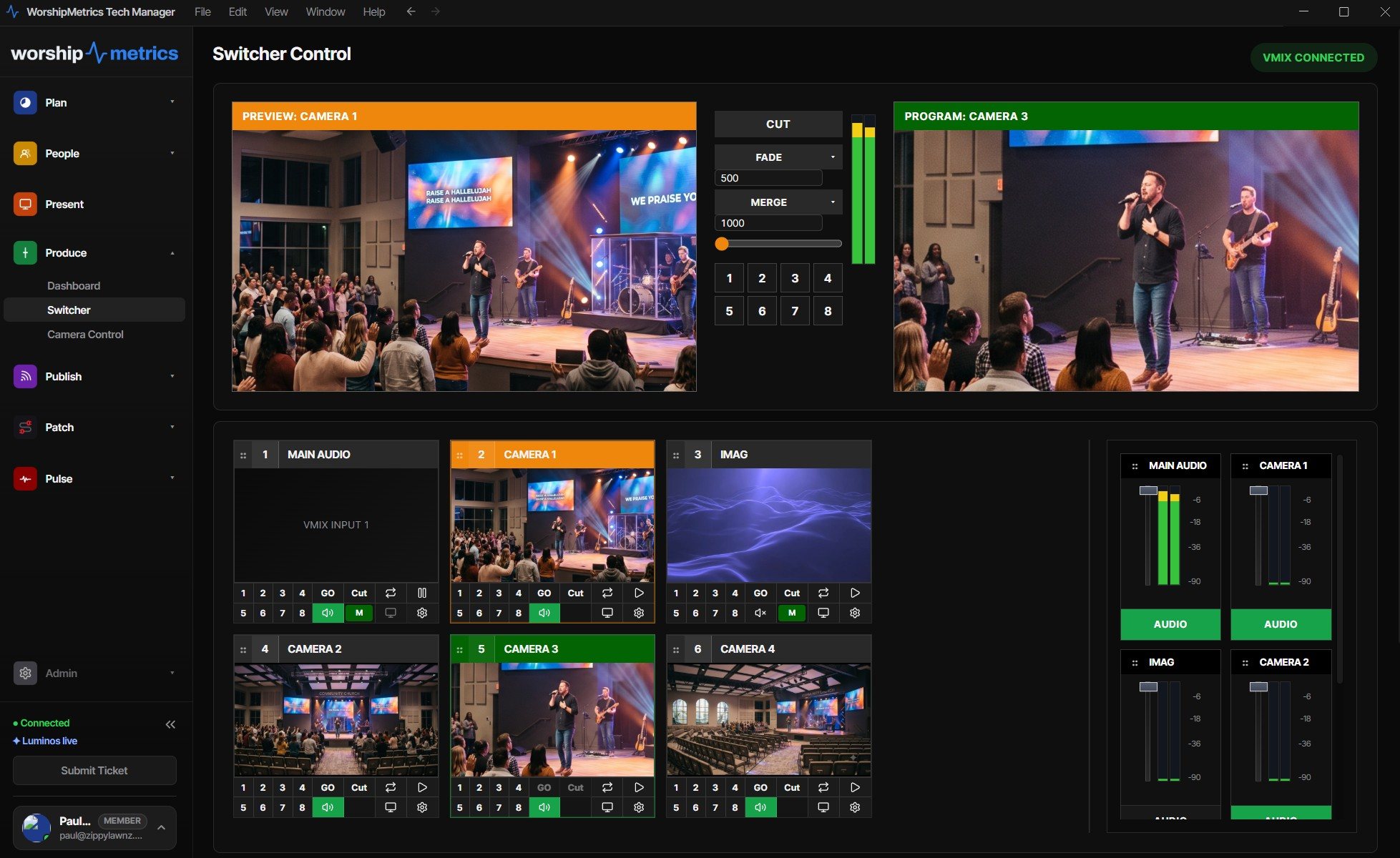Expand the Publish section
Viewport: 1400px width, 858px height.
[172, 376]
